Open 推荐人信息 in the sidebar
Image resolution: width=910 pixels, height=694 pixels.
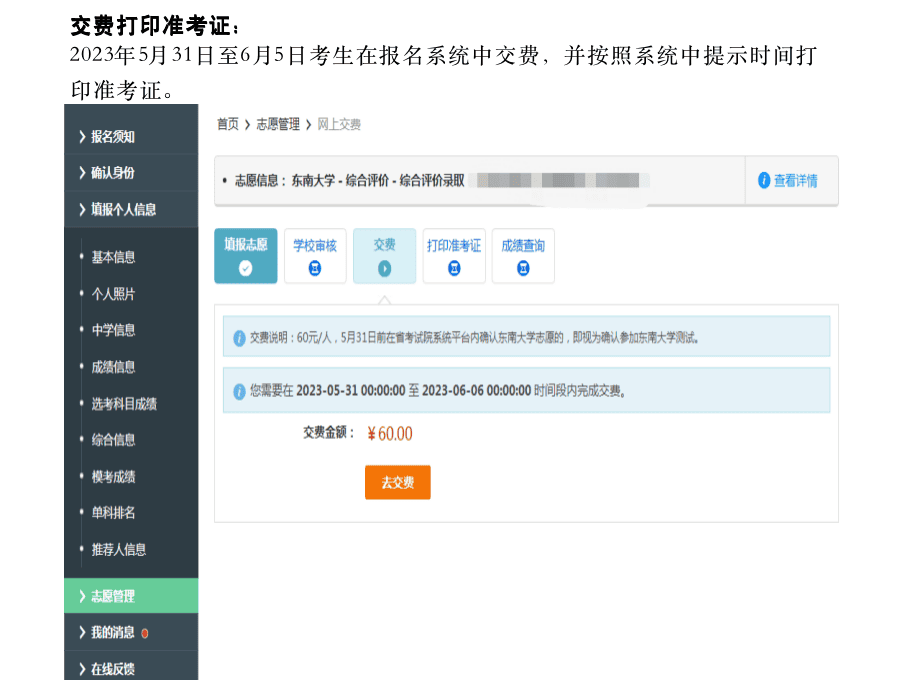(x=119, y=549)
